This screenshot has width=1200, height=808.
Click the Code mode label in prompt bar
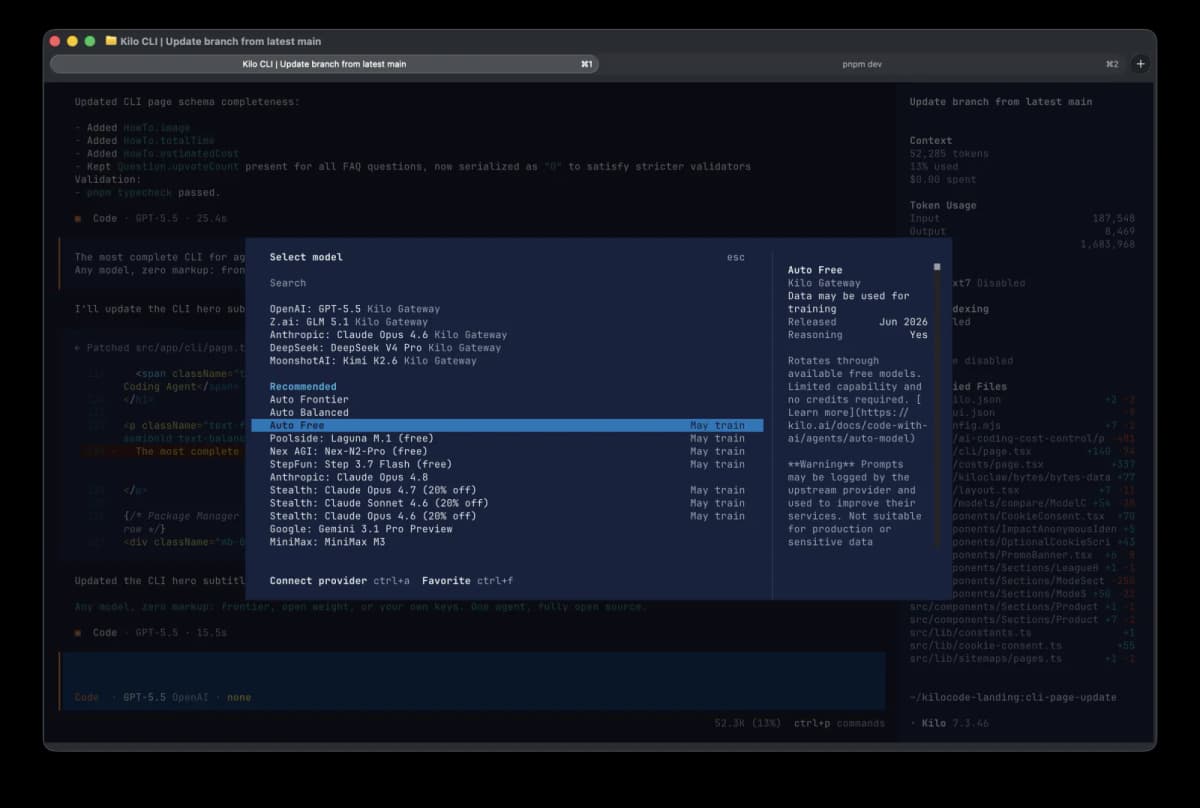coord(87,697)
